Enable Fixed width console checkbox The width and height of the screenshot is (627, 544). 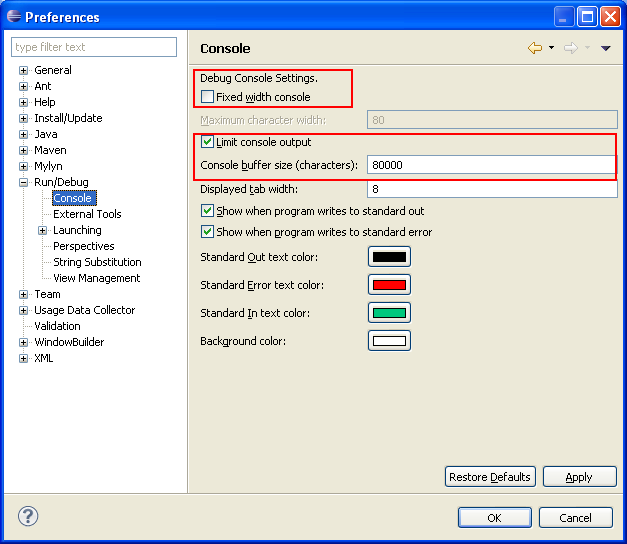[x=207, y=97]
